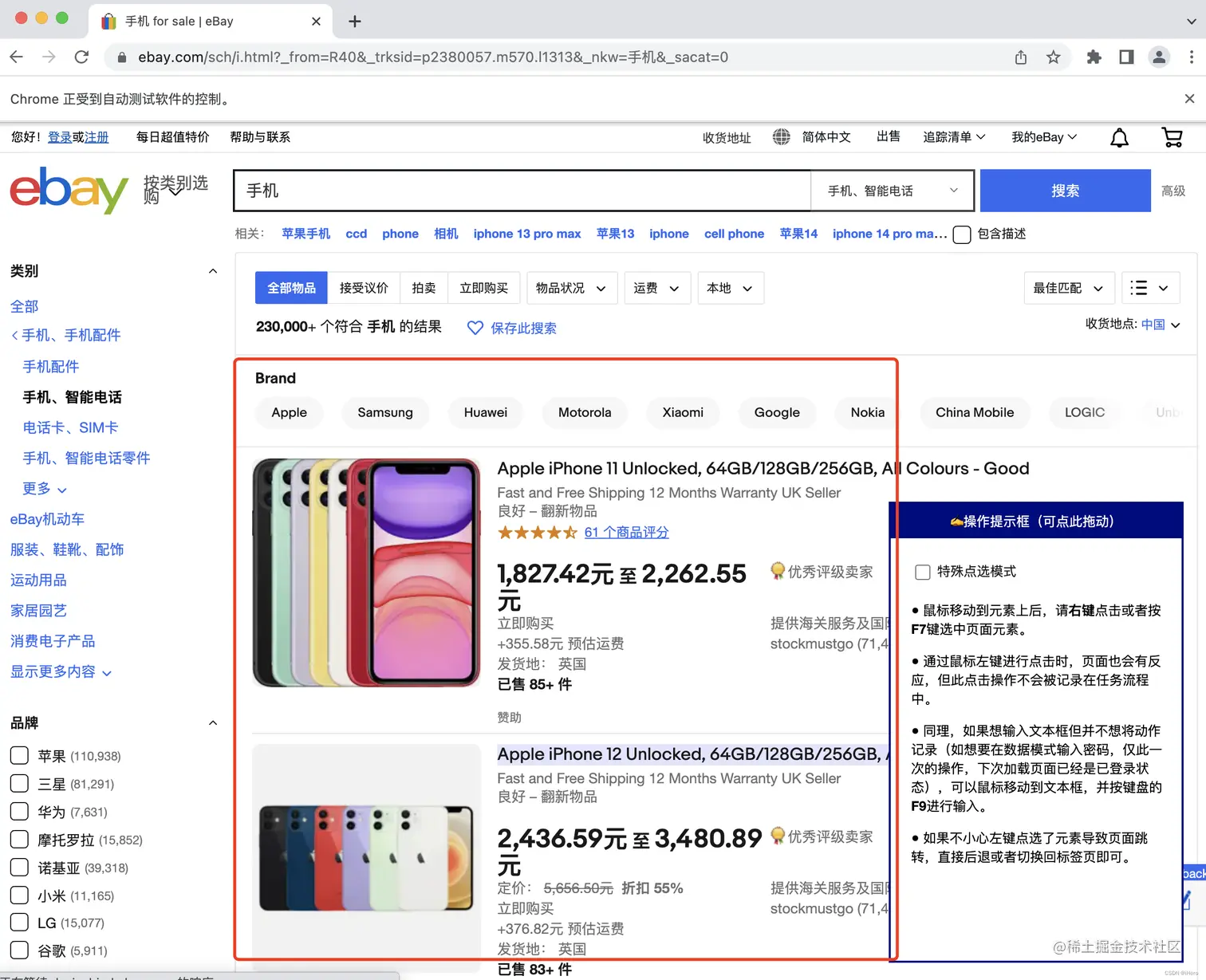Open the globe language icon
1206x980 pixels.
(x=781, y=136)
